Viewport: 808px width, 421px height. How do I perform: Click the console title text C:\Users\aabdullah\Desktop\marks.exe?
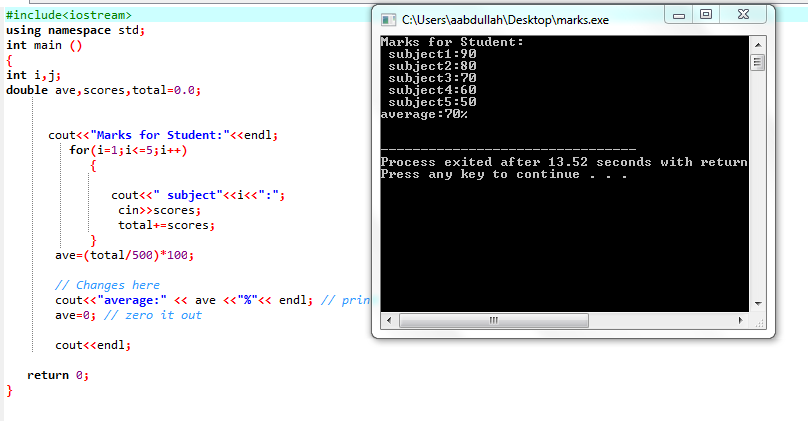click(x=505, y=20)
